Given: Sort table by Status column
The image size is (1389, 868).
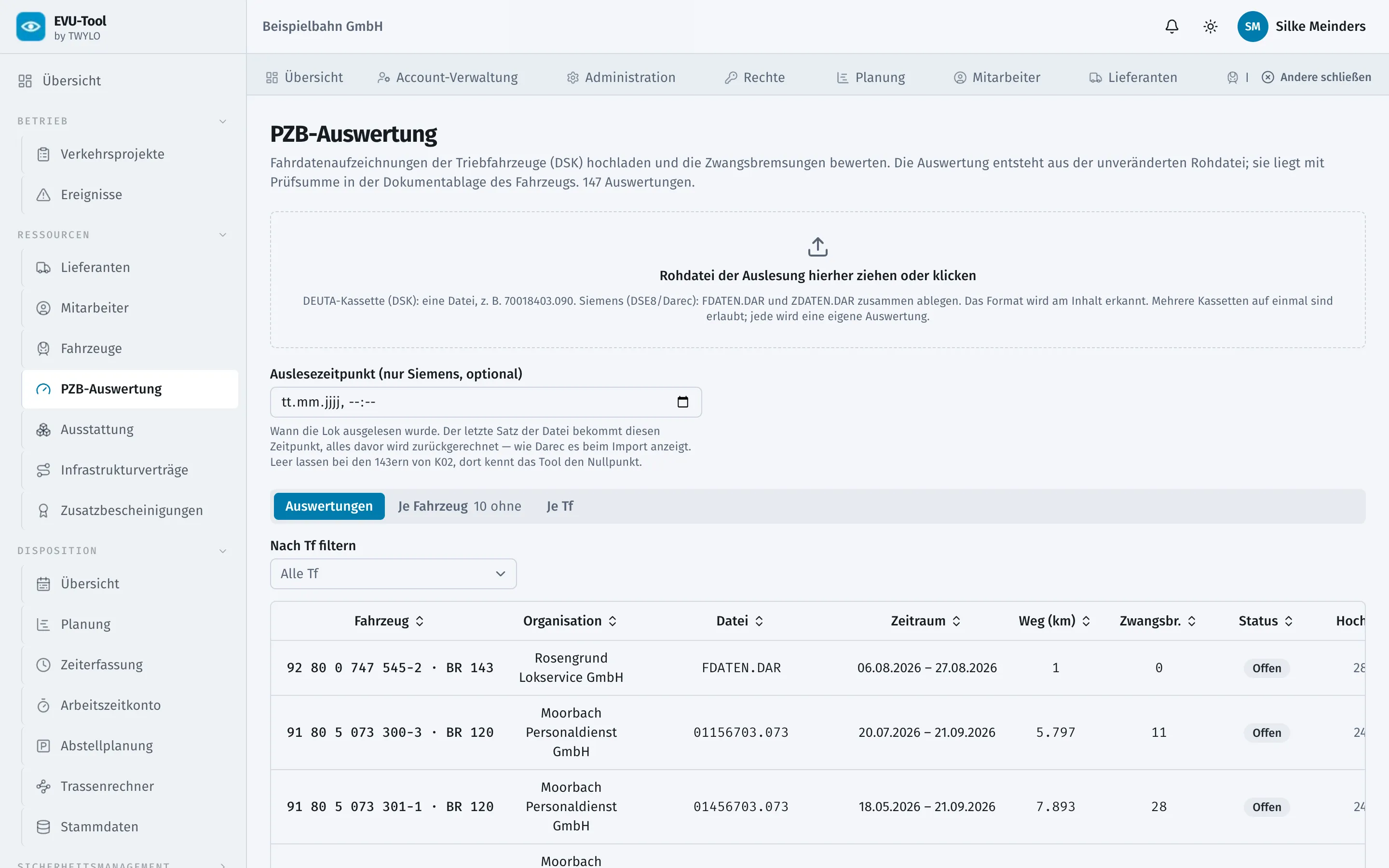Looking at the screenshot, I should (1266, 621).
